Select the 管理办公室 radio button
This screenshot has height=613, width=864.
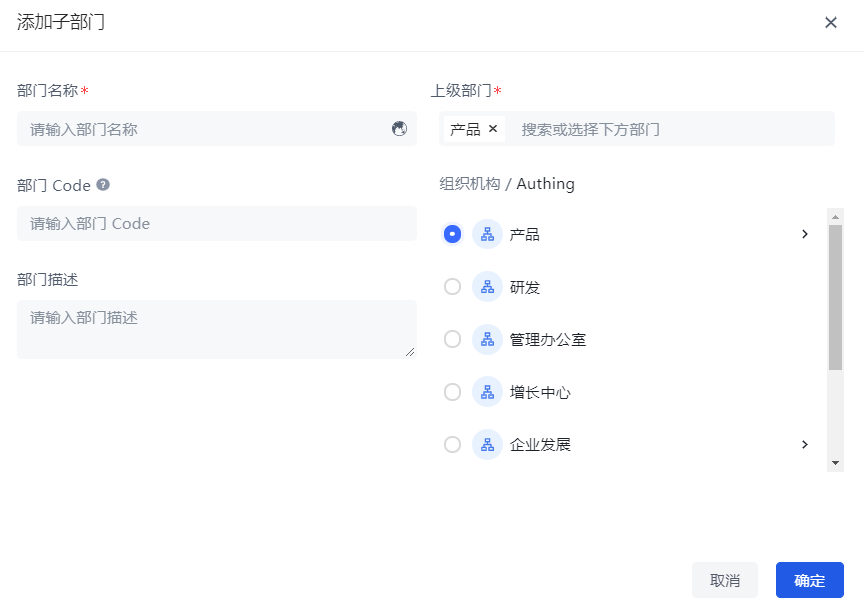pyautogui.click(x=452, y=339)
